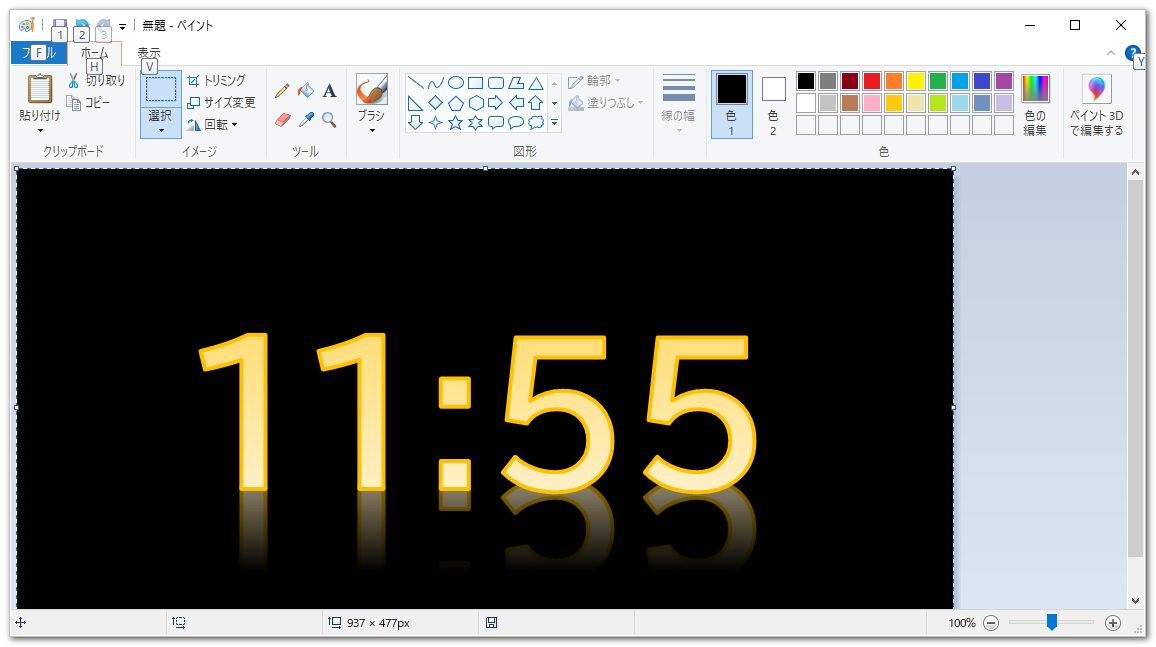Open the File (ファイル) menu tab
Viewport: 1156px width, 647px height.
(38, 53)
